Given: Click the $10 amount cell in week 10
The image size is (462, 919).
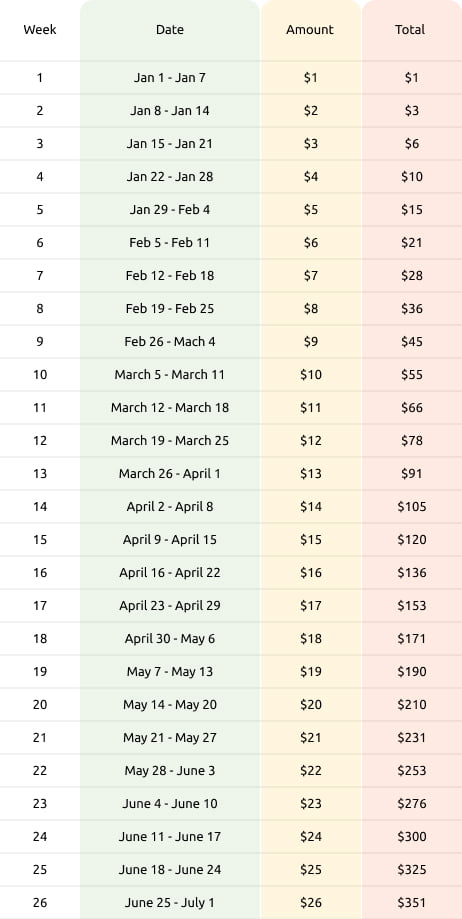Looking at the screenshot, I should click(x=311, y=374).
